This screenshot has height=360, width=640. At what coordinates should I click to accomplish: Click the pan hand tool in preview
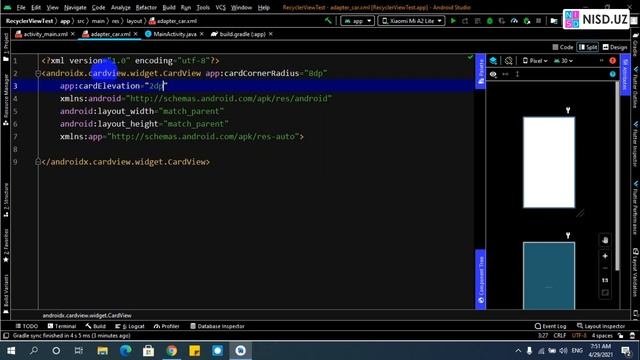tap(605, 240)
